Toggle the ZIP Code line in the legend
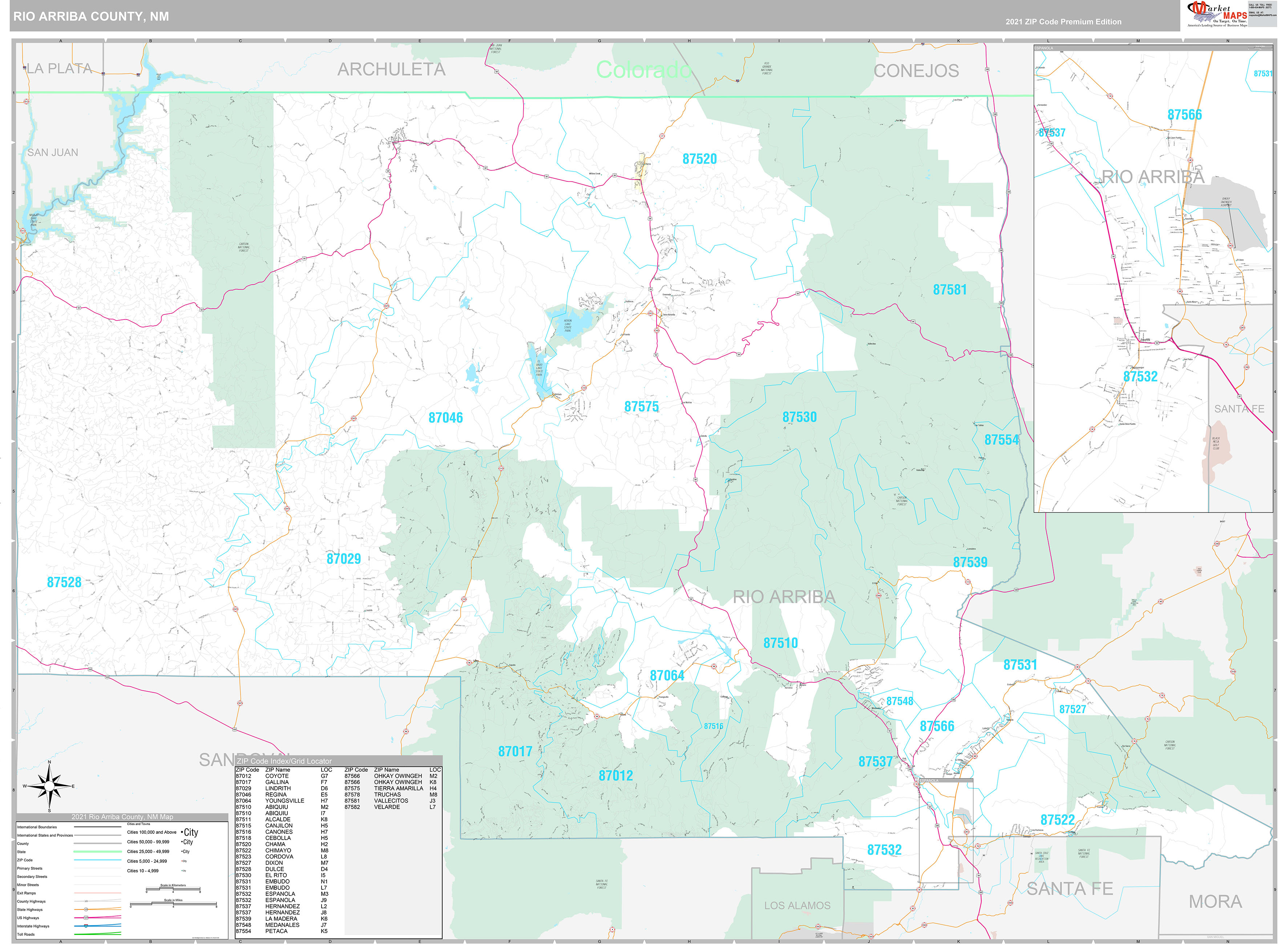This screenshot has width=1288, height=945. pos(98,860)
